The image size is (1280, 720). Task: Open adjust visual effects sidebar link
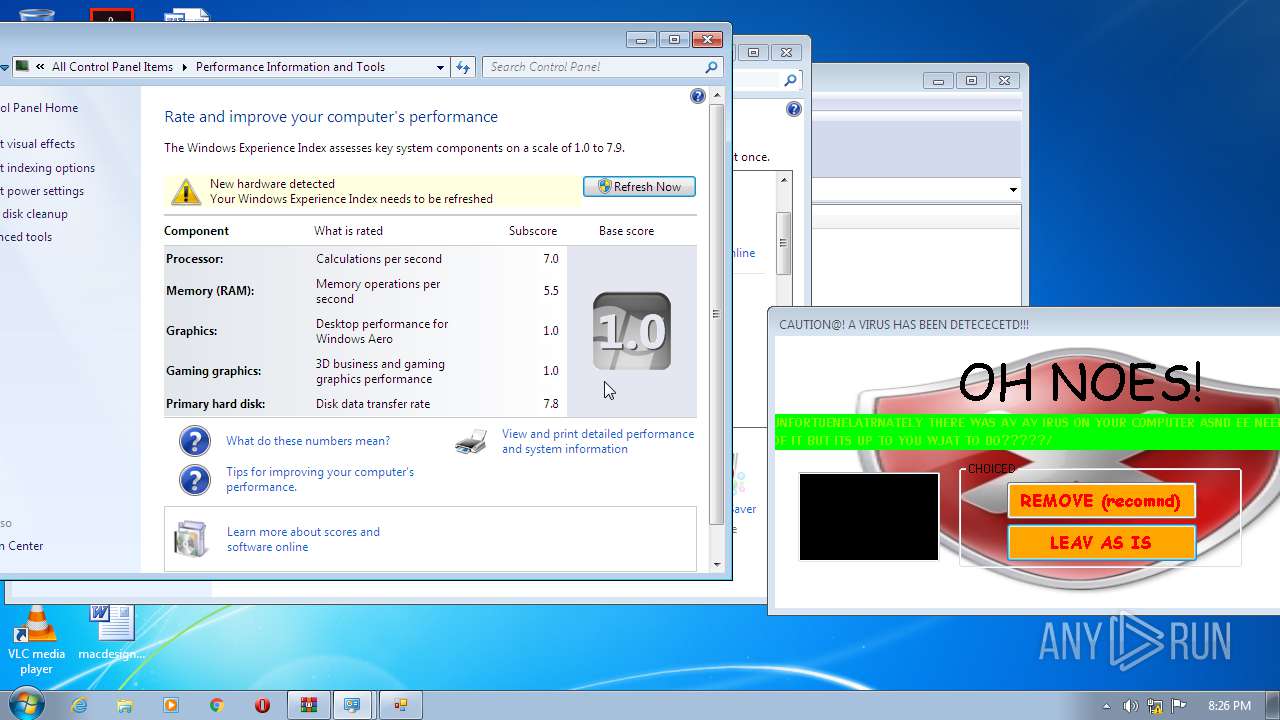tap(38, 144)
